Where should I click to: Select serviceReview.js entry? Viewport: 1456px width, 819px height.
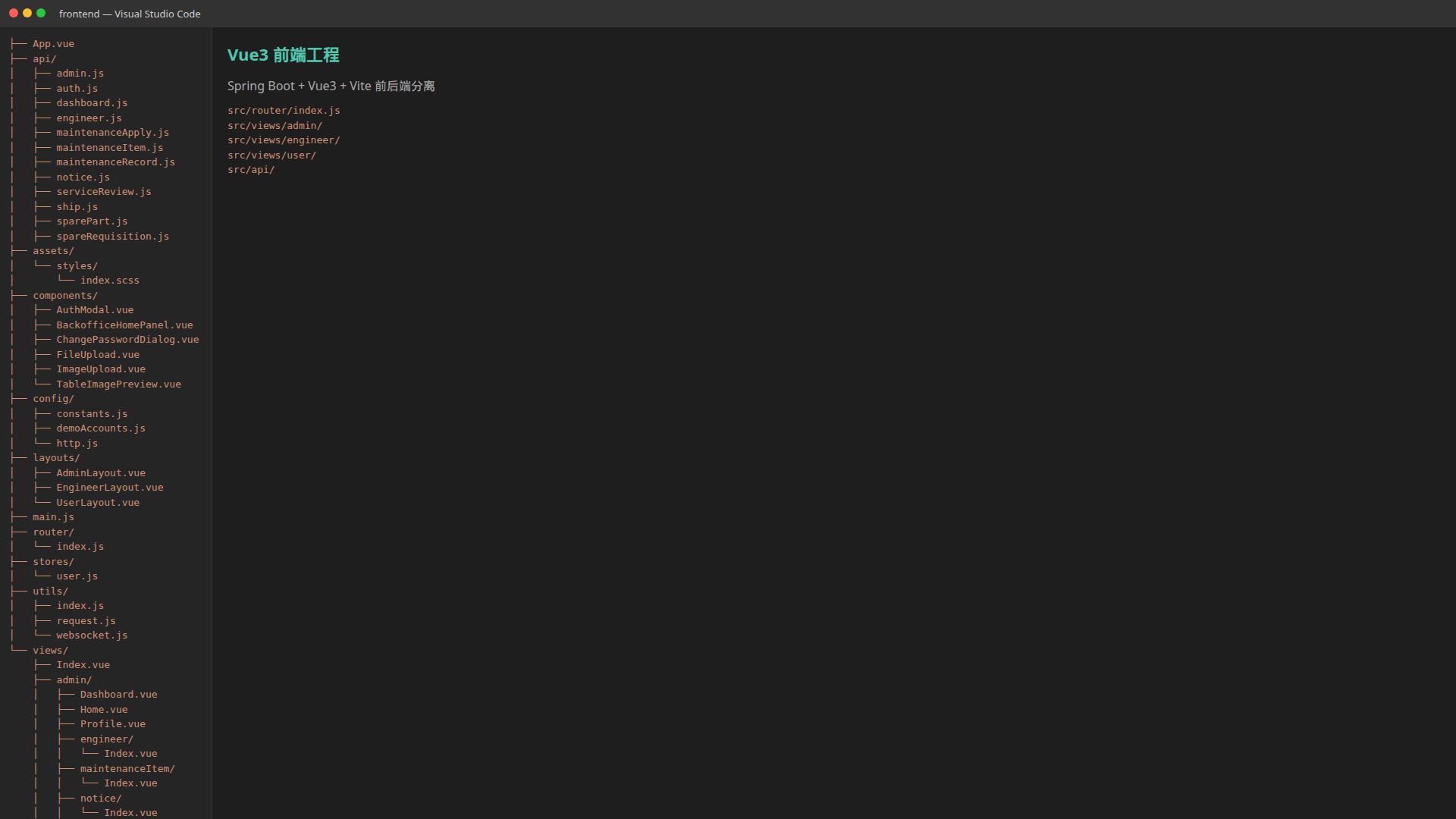click(104, 192)
